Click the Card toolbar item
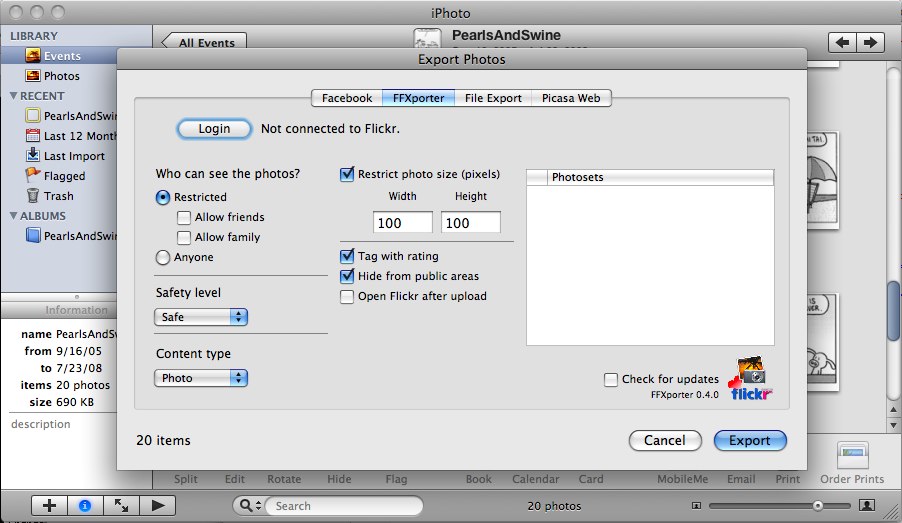This screenshot has height=523, width=902. tap(591, 479)
